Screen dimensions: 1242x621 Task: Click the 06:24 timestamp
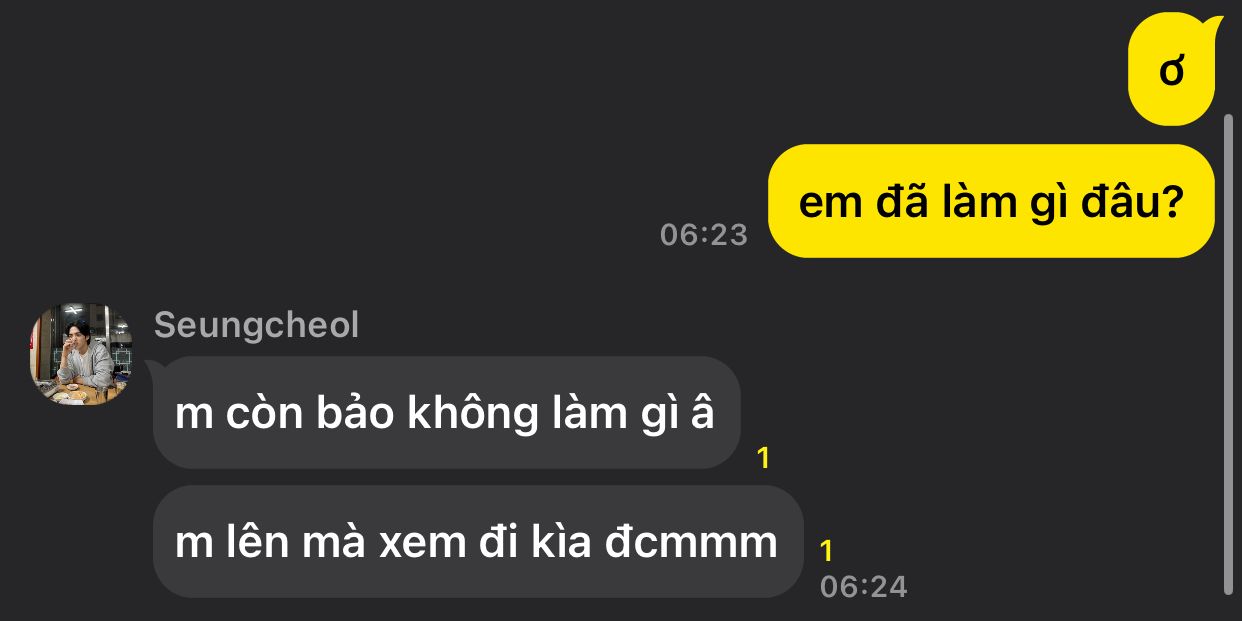863,586
